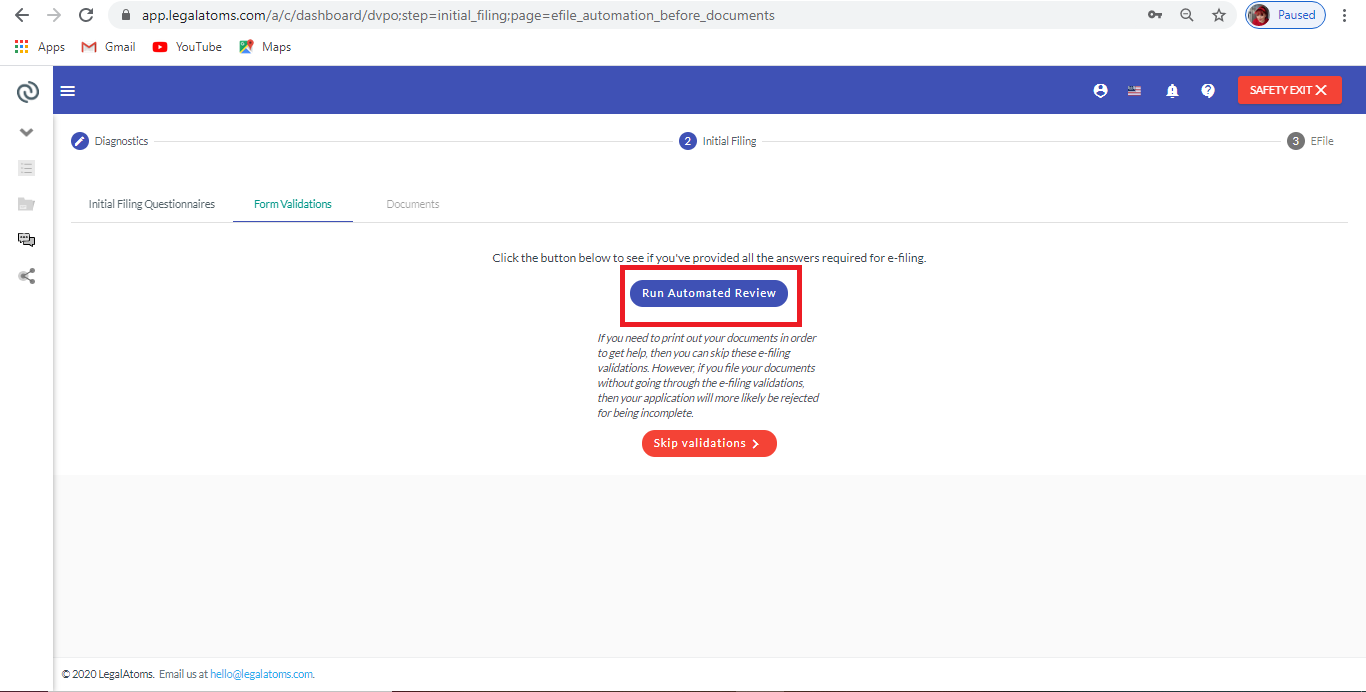1366x692 pixels.
Task: Open the Gmail bookmark
Action: pos(108,47)
